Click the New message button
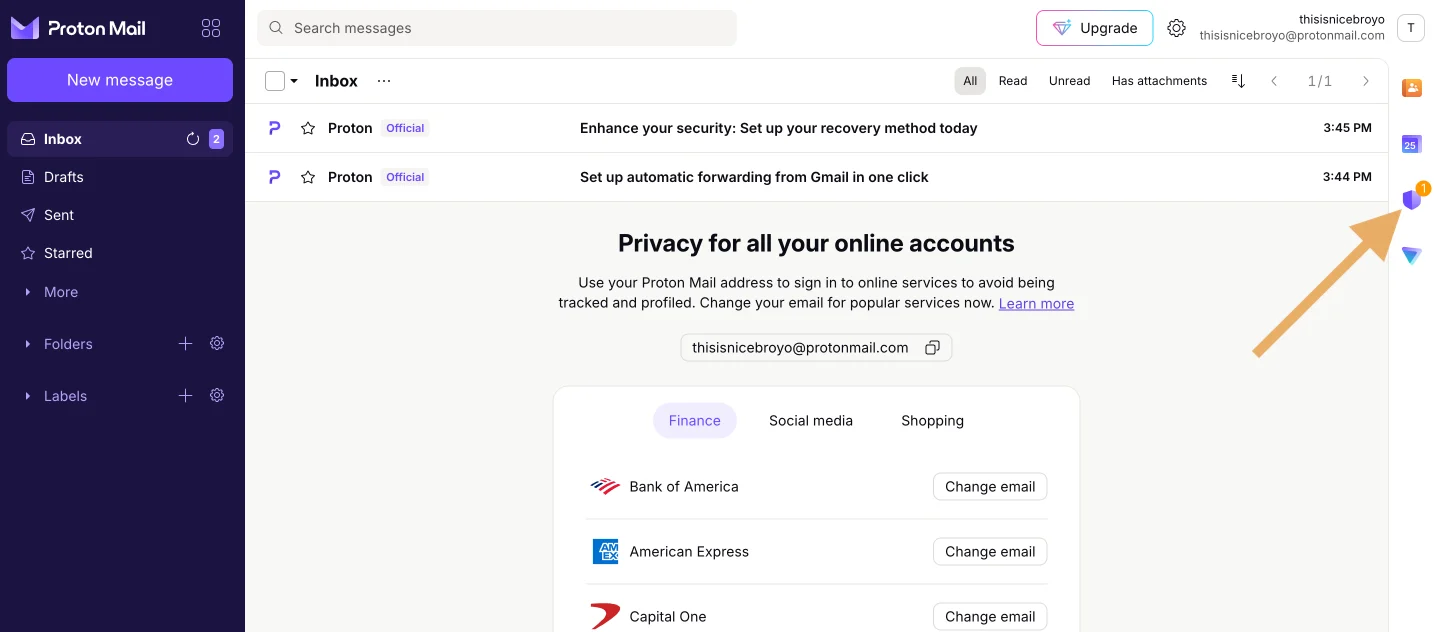Screen dimensions: 1434x632 pos(120,80)
